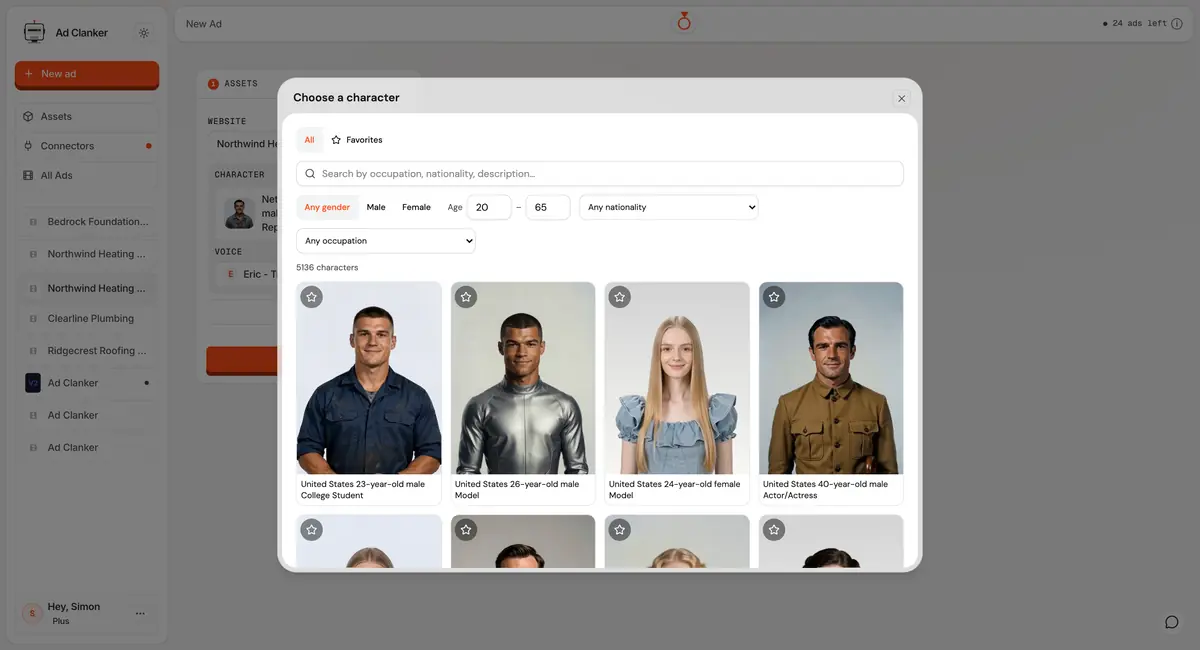This screenshot has height=650, width=1200.
Task: Click the minimum age field showing 20
Action: click(x=489, y=207)
